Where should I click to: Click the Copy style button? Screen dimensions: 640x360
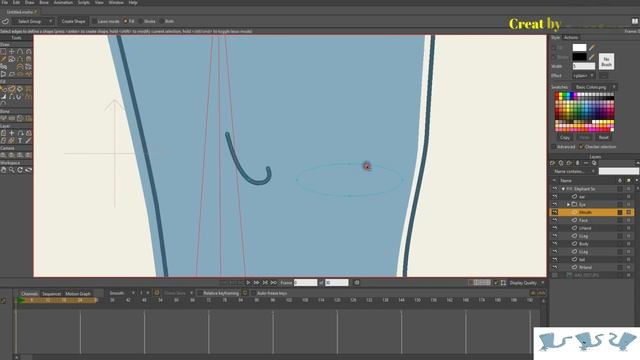pyautogui.click(x=565, y=138)
